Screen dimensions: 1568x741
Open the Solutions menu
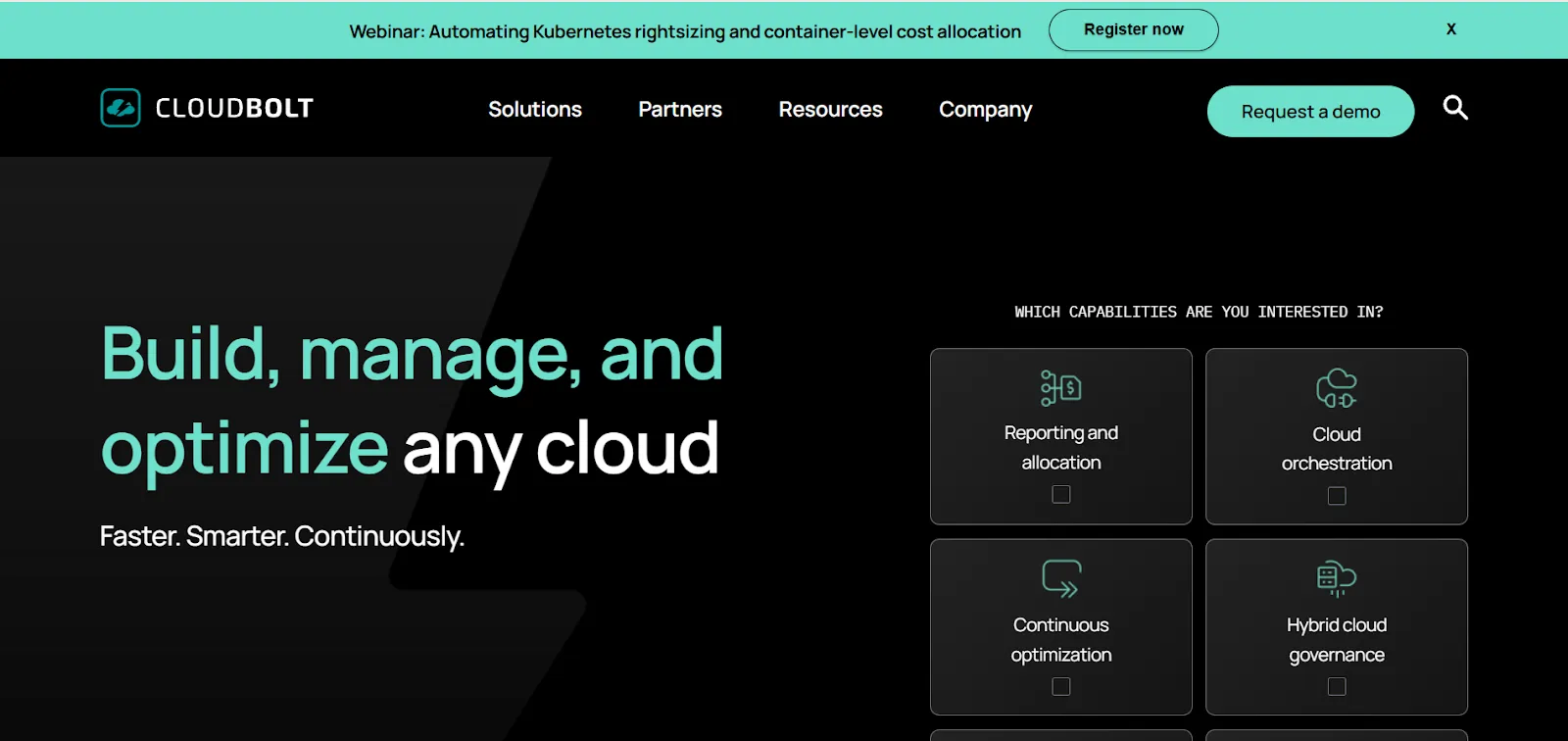(x=535, y=110)
